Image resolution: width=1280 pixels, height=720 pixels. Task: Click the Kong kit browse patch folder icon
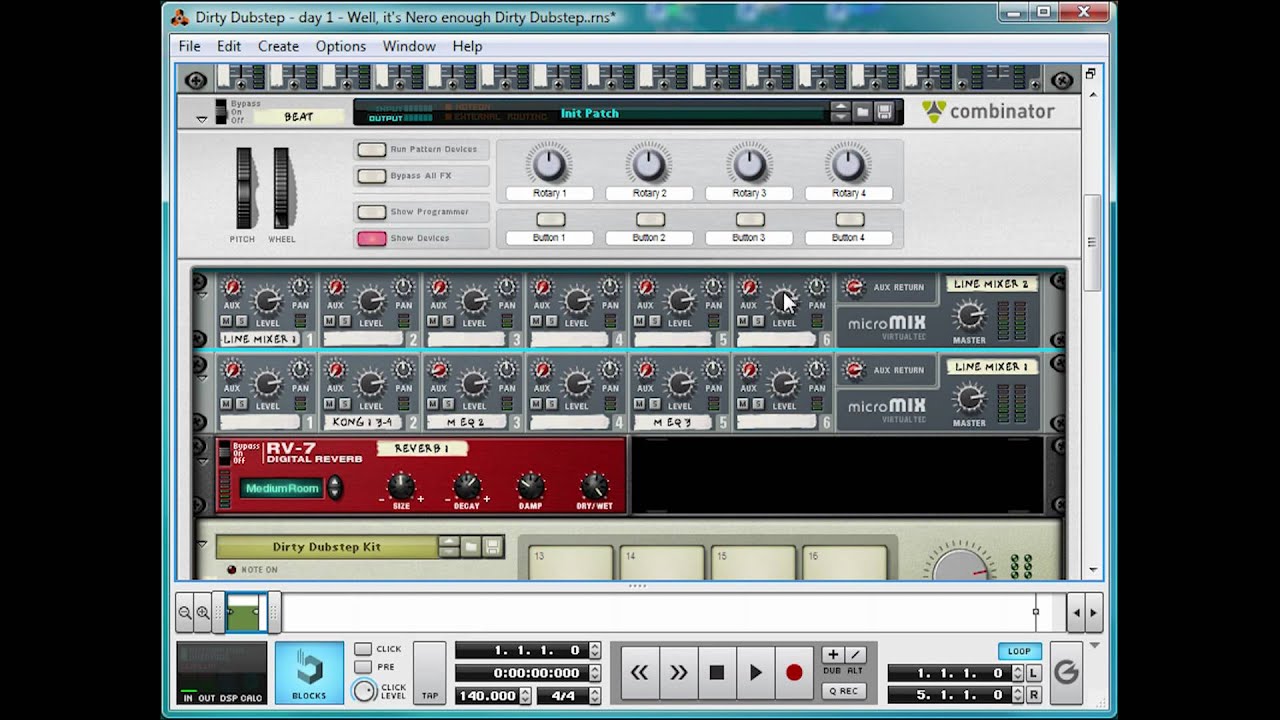pyautogui.click(x=471, y=547)
